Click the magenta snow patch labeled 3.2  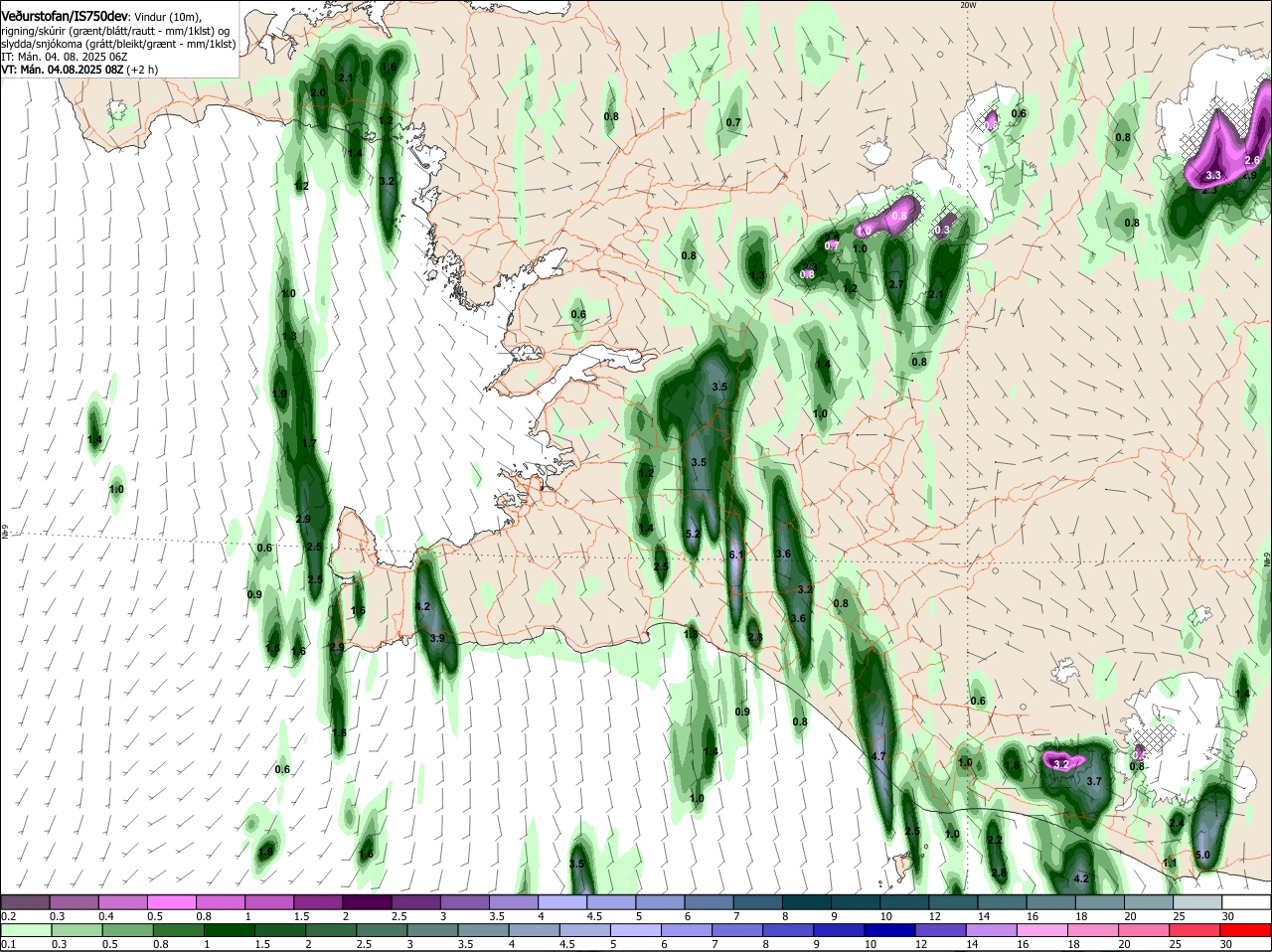pyautogui.click(x=1061, y=762)
